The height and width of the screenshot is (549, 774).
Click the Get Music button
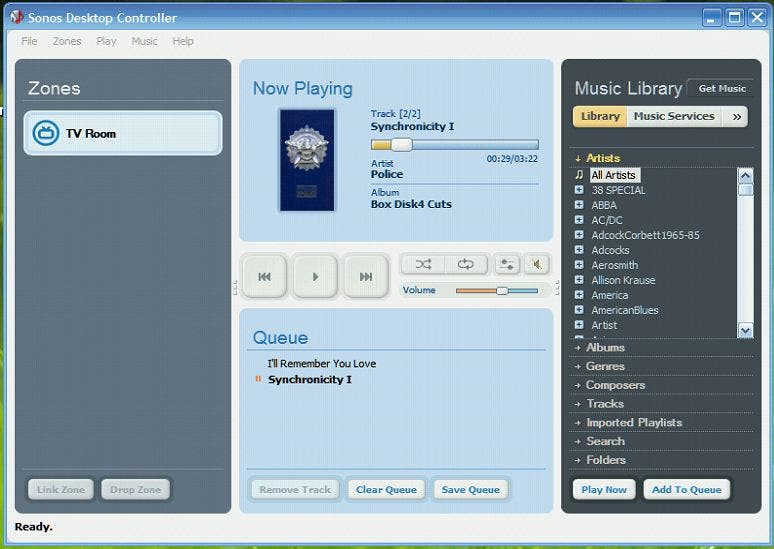pyautogui.click(x=722, y=89)
